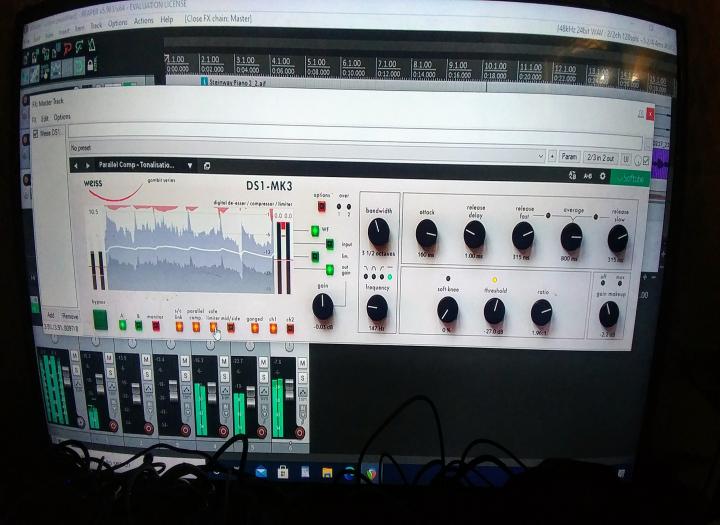Select the high-pass filter shape LED

(382, 277)
